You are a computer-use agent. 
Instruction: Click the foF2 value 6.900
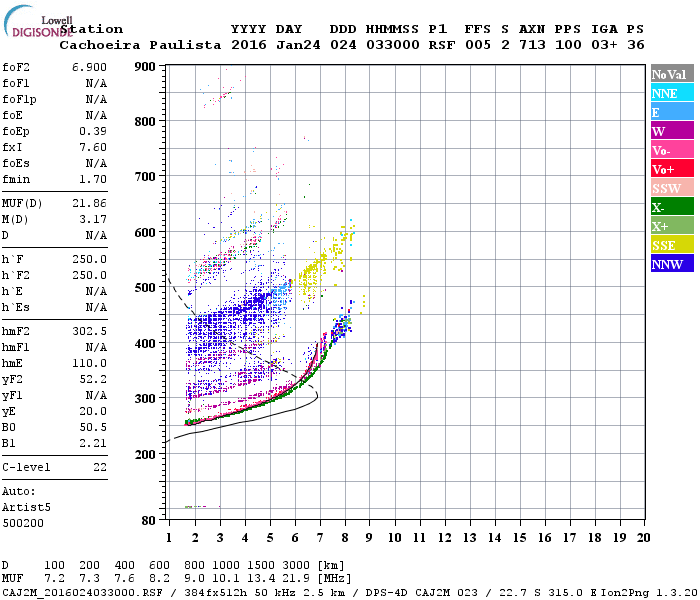point(89,67)
